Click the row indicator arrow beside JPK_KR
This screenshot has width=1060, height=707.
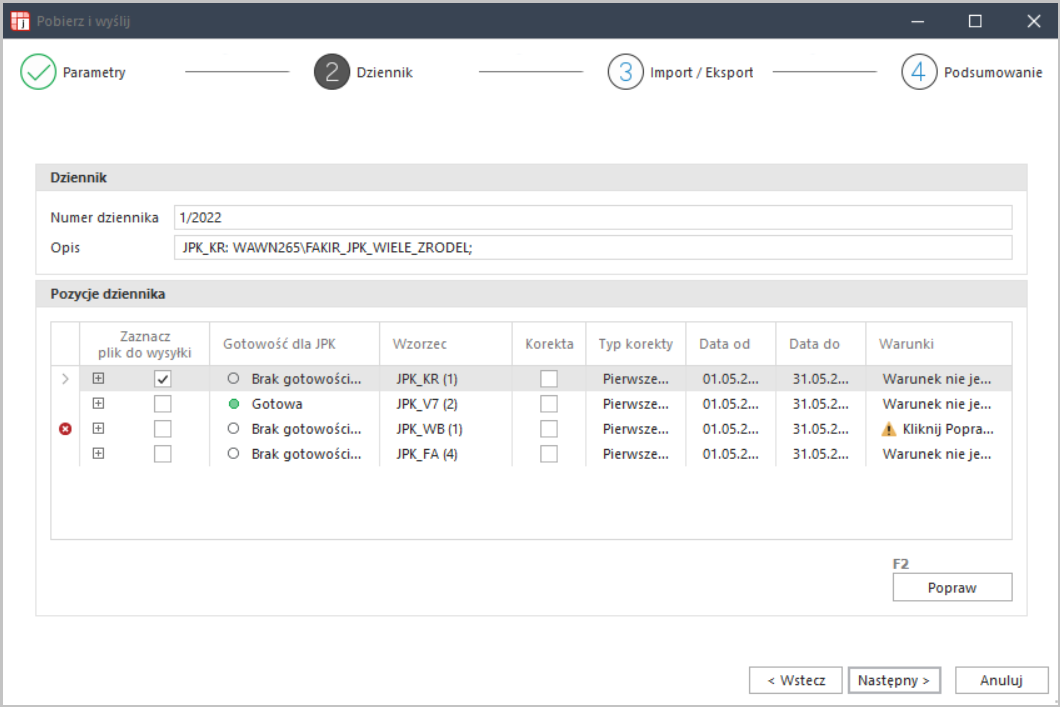(x=66, y=379)
